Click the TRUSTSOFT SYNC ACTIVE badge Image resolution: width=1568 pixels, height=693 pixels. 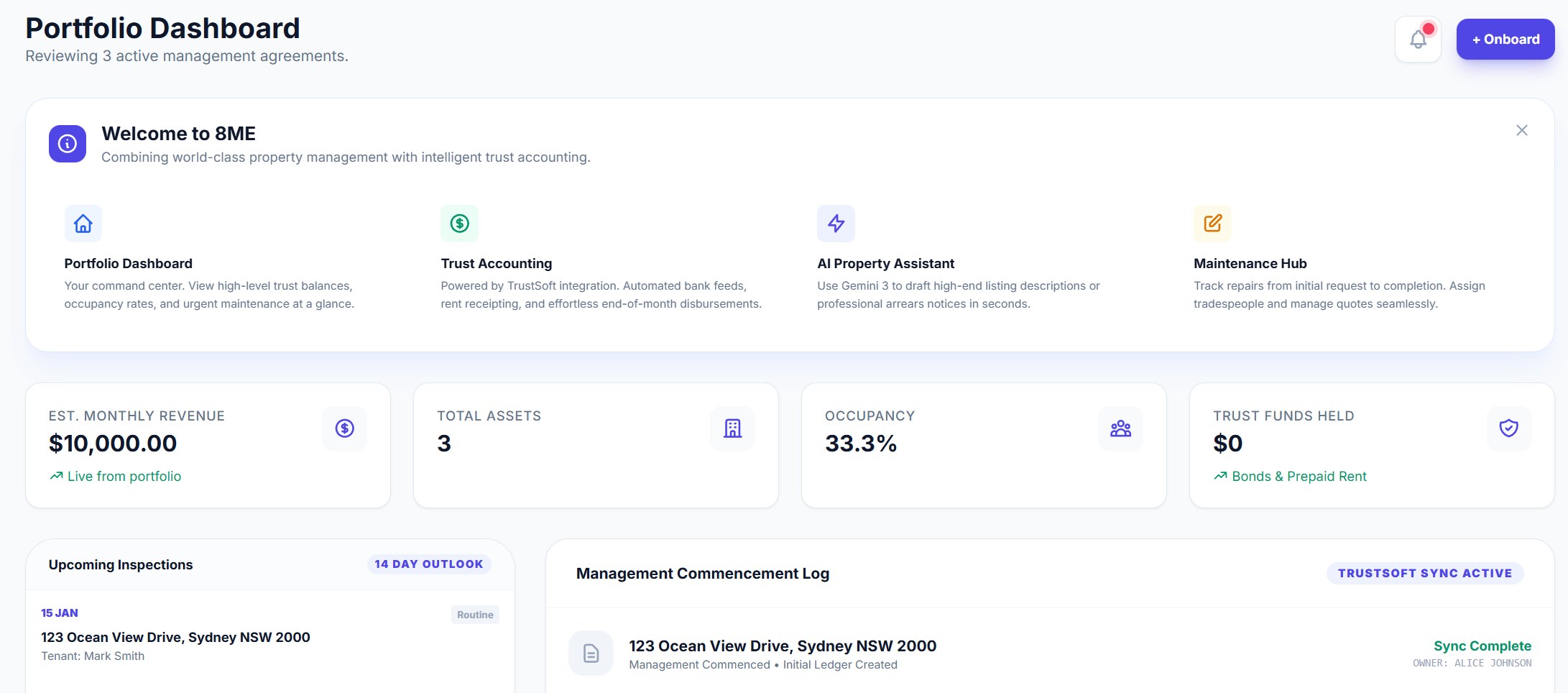coord(1425,573)
